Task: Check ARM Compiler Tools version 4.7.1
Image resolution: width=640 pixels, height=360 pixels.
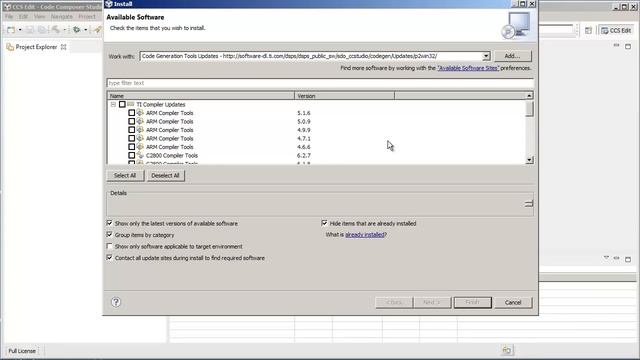Action: click(x=131, y=138)
